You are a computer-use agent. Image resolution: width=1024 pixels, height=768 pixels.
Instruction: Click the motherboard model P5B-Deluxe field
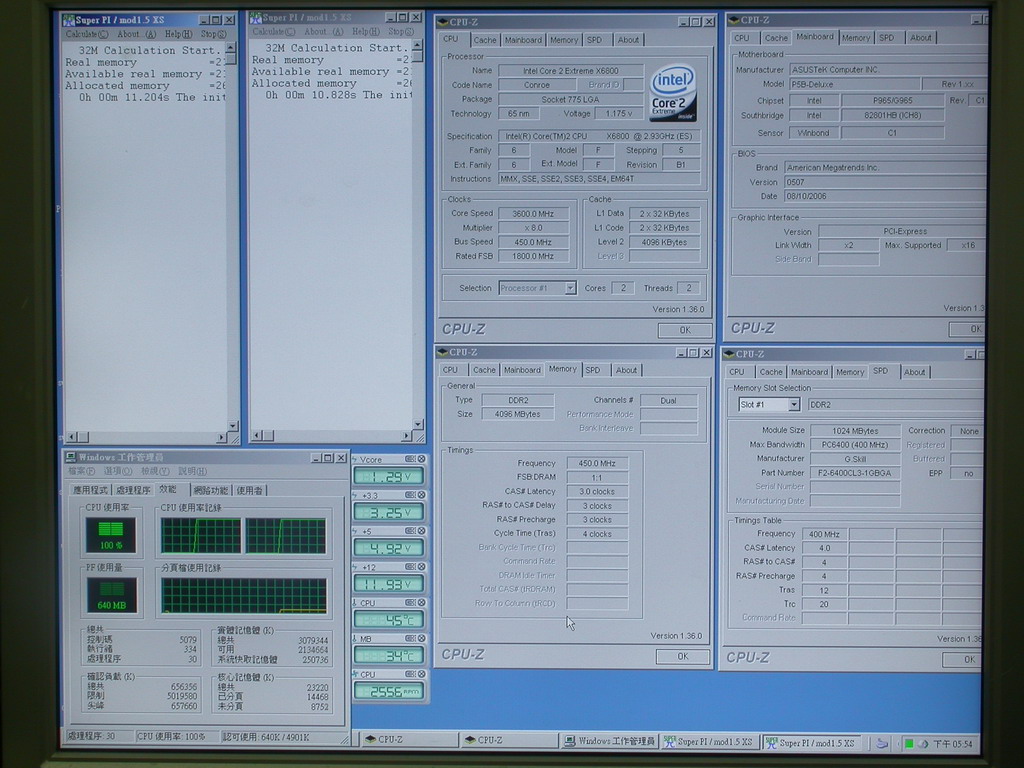pyautogui.click(x=854, y=84)
